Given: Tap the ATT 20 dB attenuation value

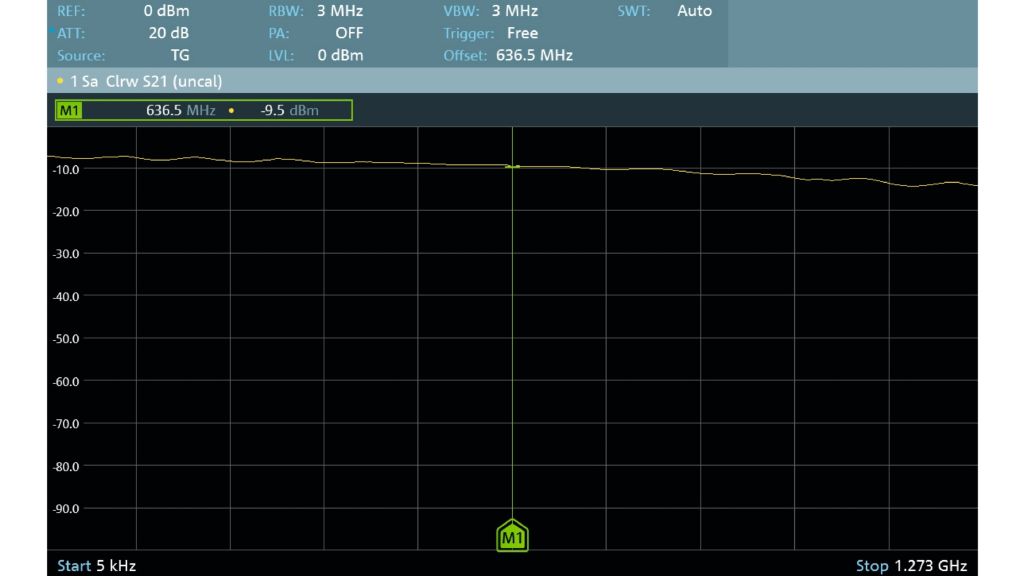Looking at the screenshot, I should [168, 33].
